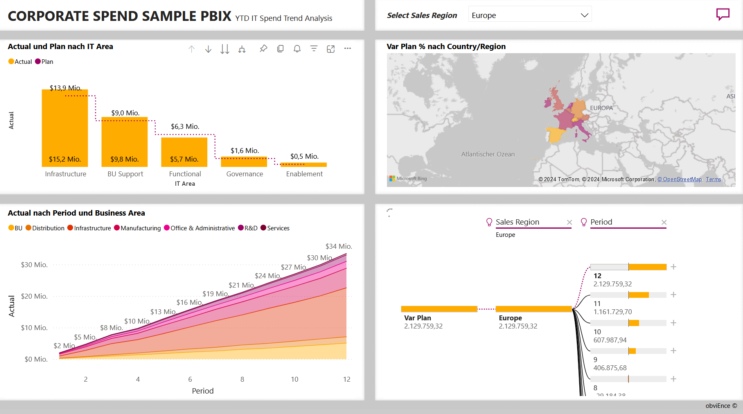Screen dimensions: 743x414
Task: Click the "Var Plan % nach Country/Region" title
Action: 446,46
